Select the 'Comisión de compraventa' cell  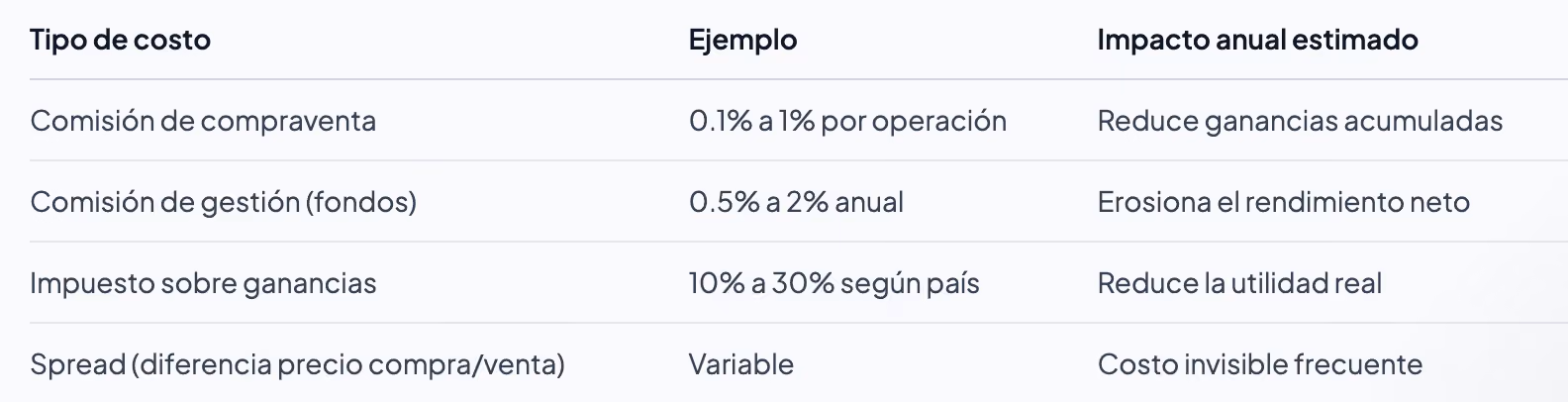click(x=203, y=121)
